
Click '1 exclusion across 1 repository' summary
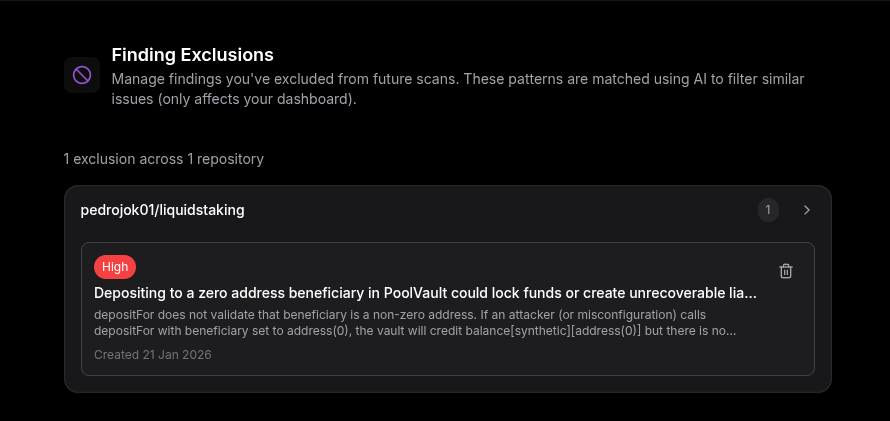click(163, 159)
